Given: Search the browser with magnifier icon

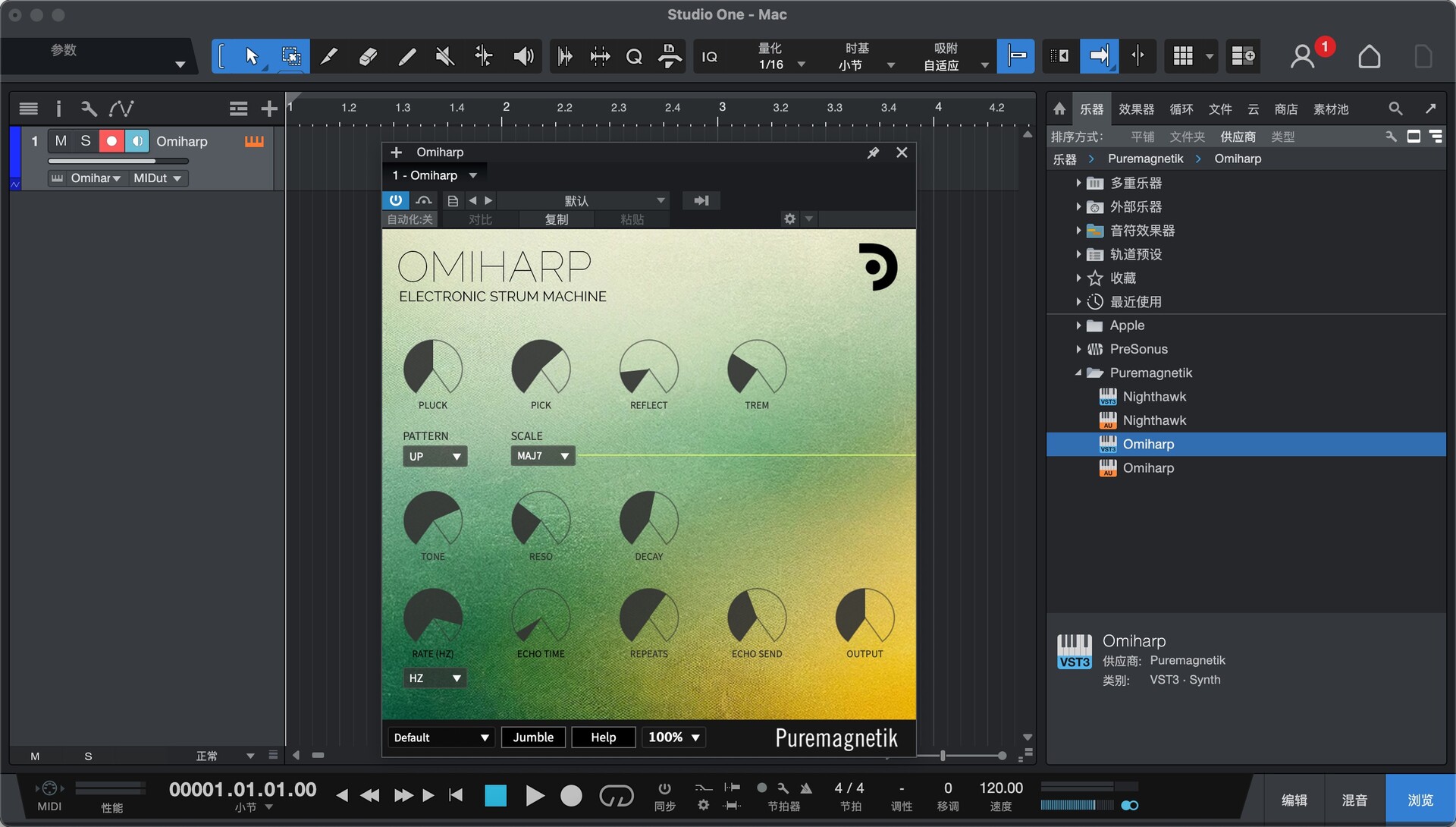Looking at the screenshot, I should 1395,108.
